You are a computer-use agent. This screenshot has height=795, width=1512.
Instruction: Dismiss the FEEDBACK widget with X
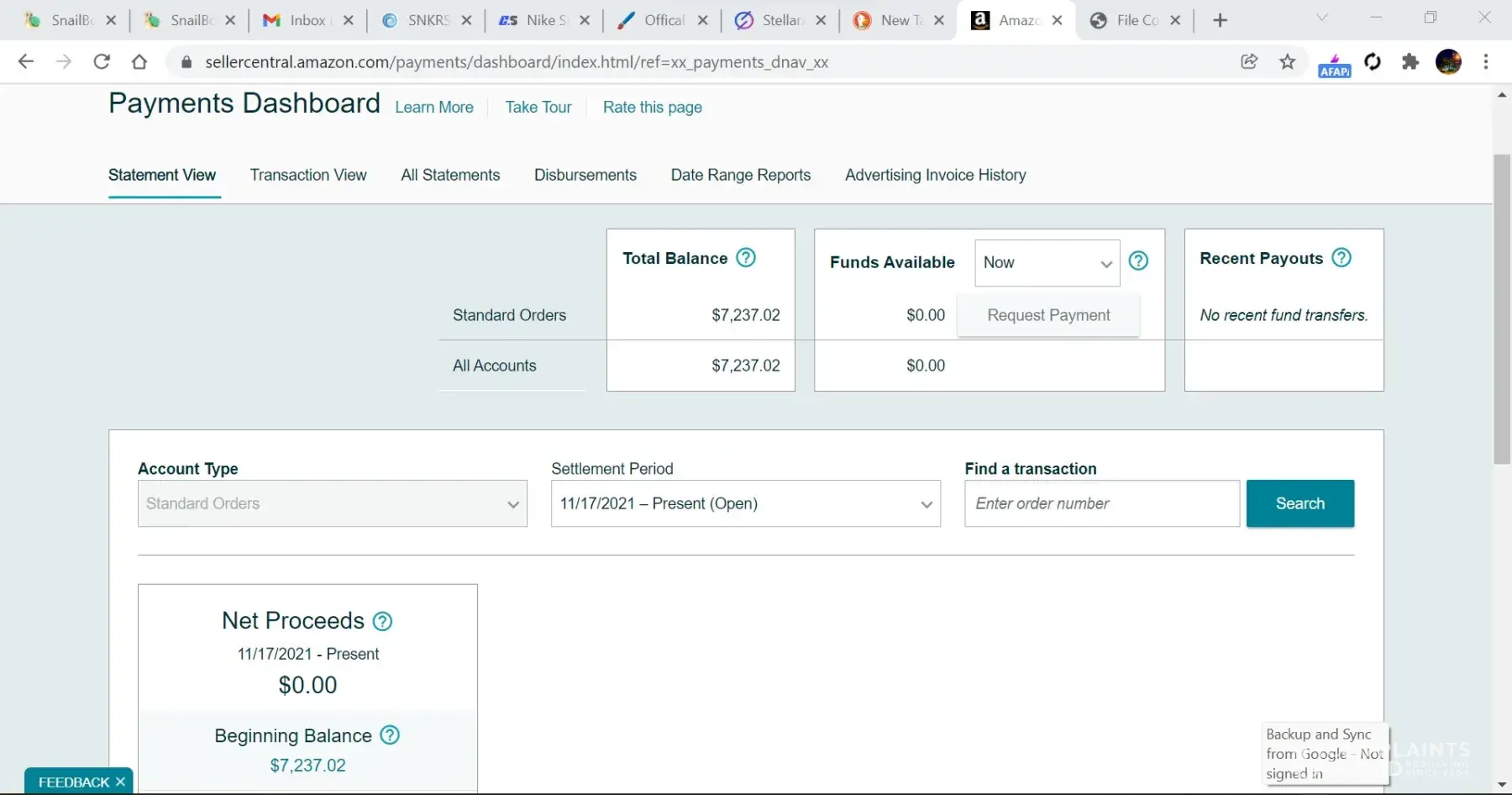(x=120, y=782)
